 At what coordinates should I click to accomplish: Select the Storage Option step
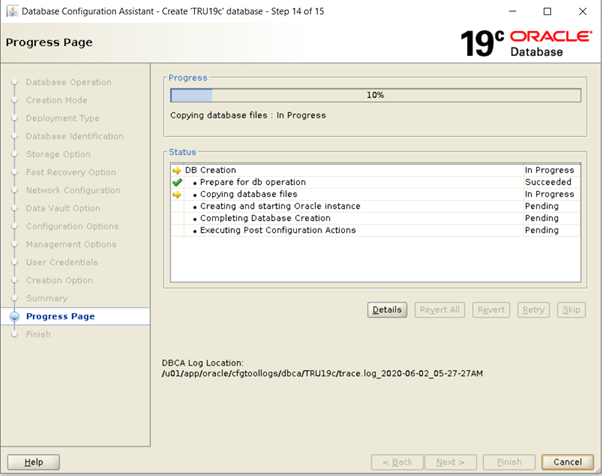[58, 154]
